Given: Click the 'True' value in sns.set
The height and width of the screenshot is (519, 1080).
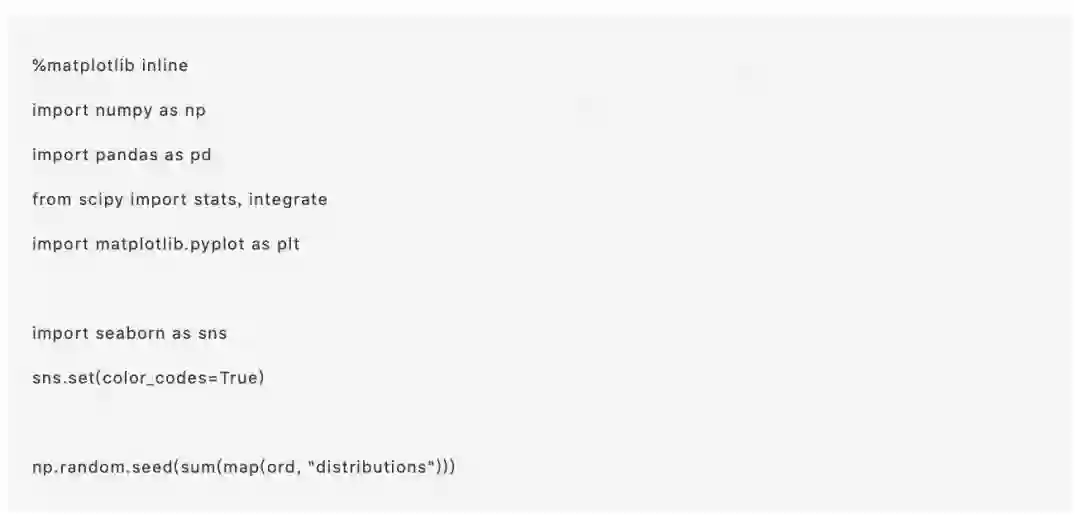Looking at the screenshot, I should [238, 378].
